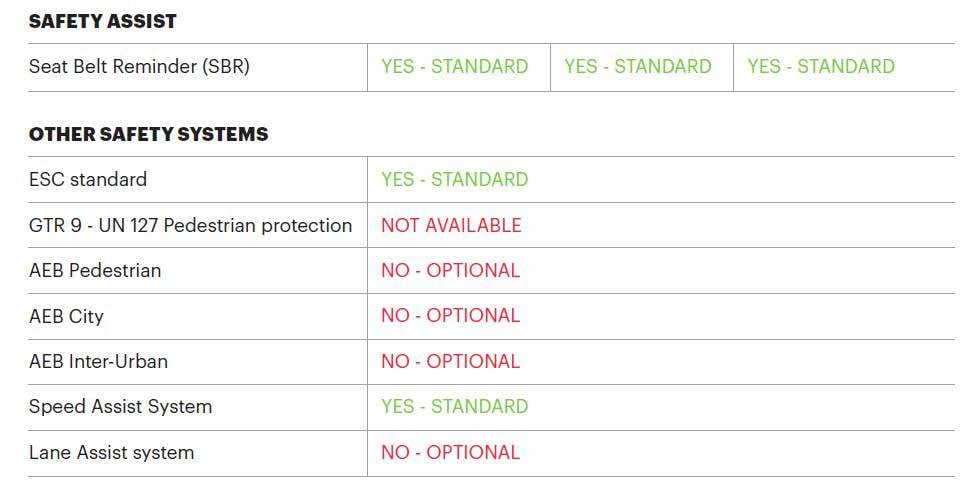
Task: Click NO - OPTIONAL beside AEB Pedestrian
Action: click(x=450, y=271)
